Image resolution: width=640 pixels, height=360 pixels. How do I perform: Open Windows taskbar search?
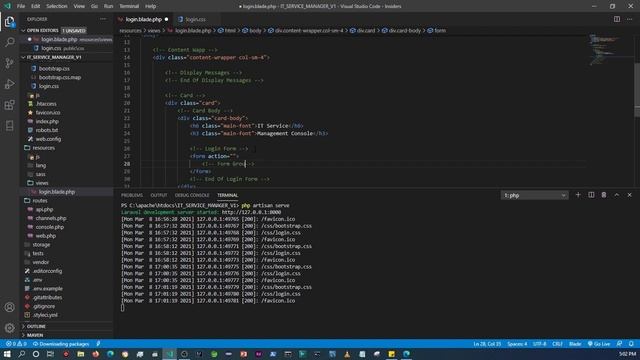point(22,354)
